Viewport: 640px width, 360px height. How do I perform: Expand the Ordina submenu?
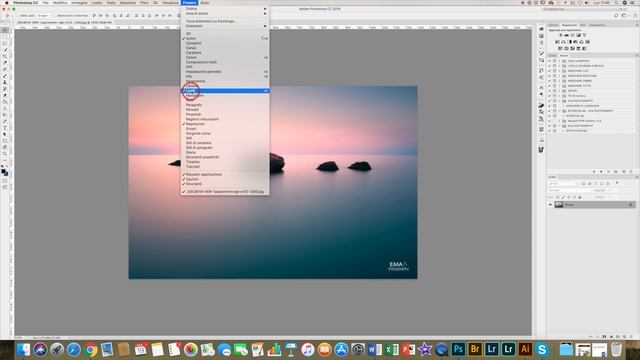point(224,9)
